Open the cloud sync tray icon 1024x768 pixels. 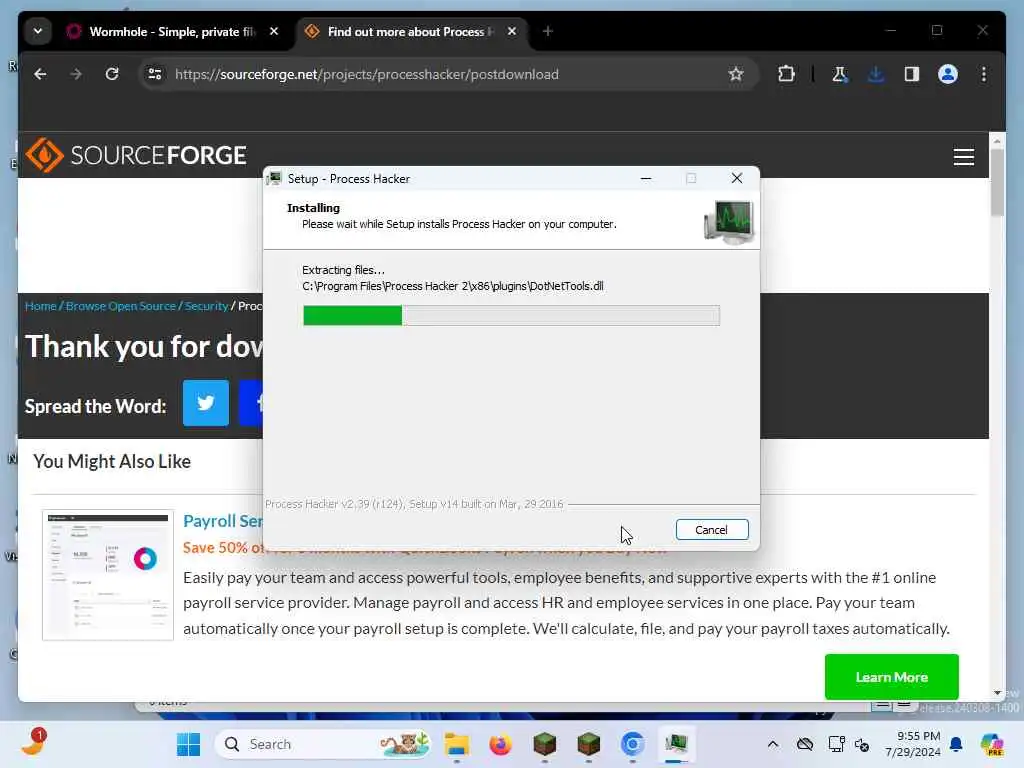tap(805, 744)
